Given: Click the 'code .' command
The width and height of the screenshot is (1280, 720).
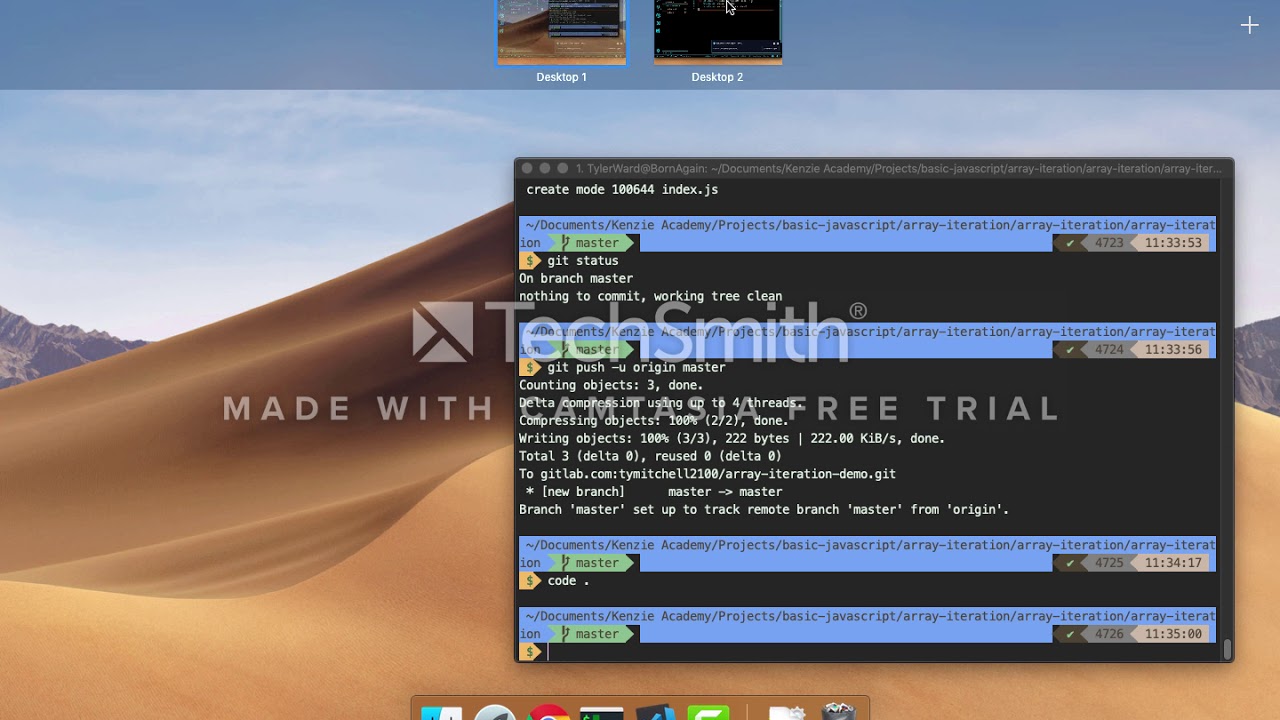Looking at the screenshot, I should click(568, 581).
